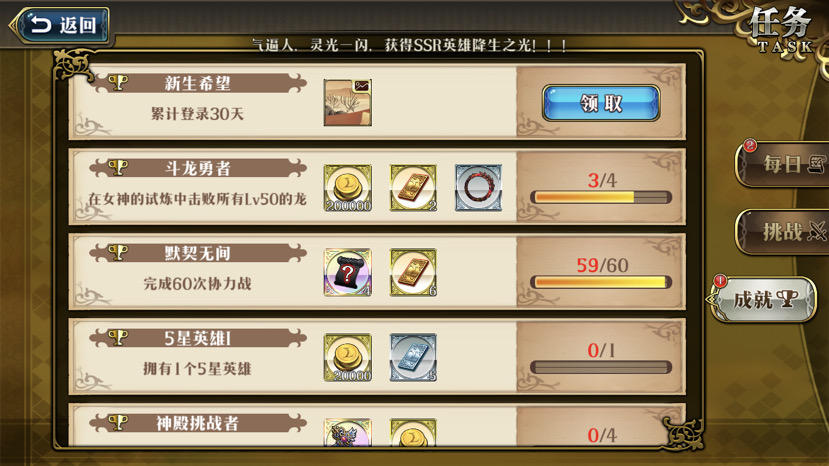Tap the red ring reward in 斗龙勇者
Image resolution: width=829 pixels, height=466 pixels.
coord(478,188)
